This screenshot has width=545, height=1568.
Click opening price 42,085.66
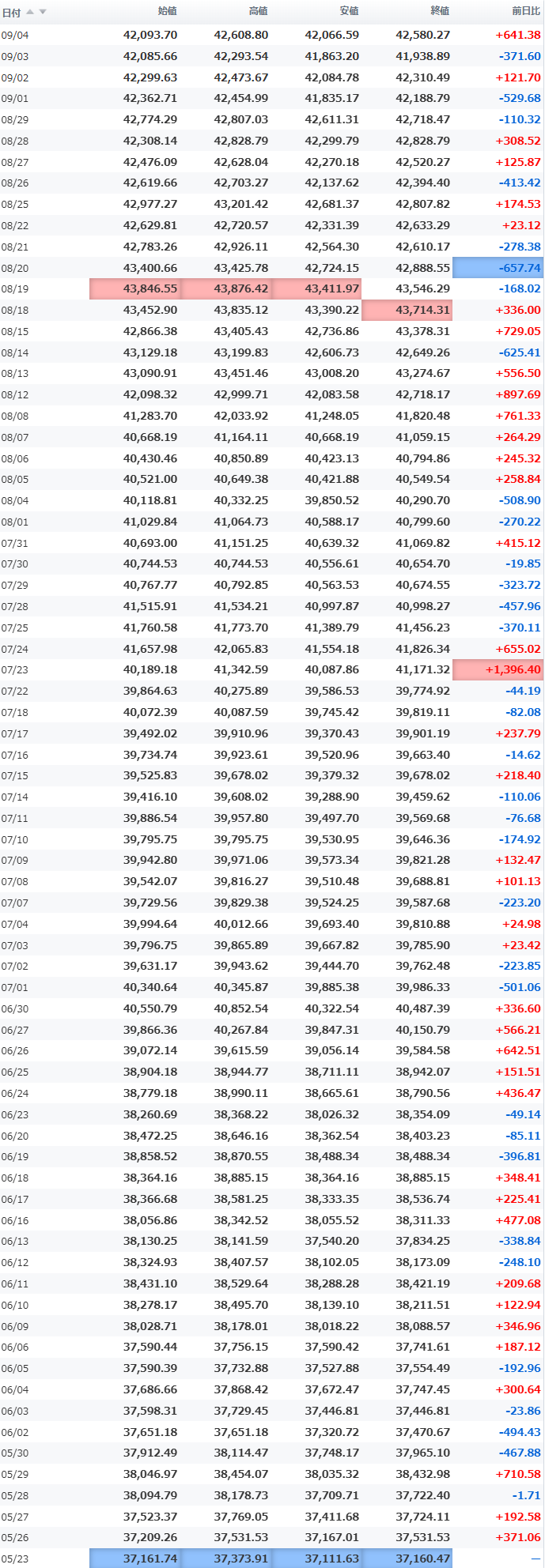point(150,56)
